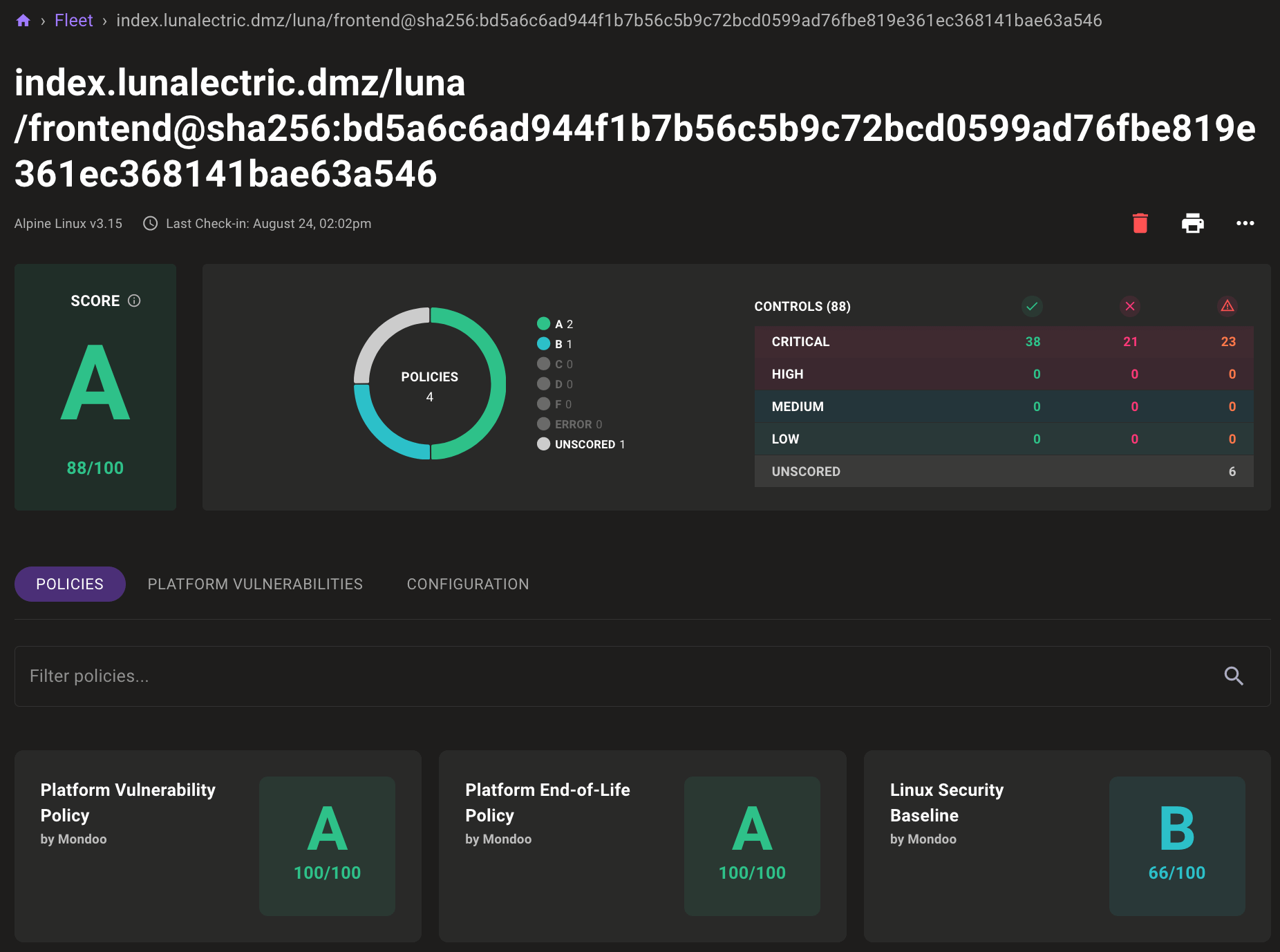Viewport: 1280px width, 952px height.
Task: Click the home icon in breadcrumb
Action: coord(23,21)
